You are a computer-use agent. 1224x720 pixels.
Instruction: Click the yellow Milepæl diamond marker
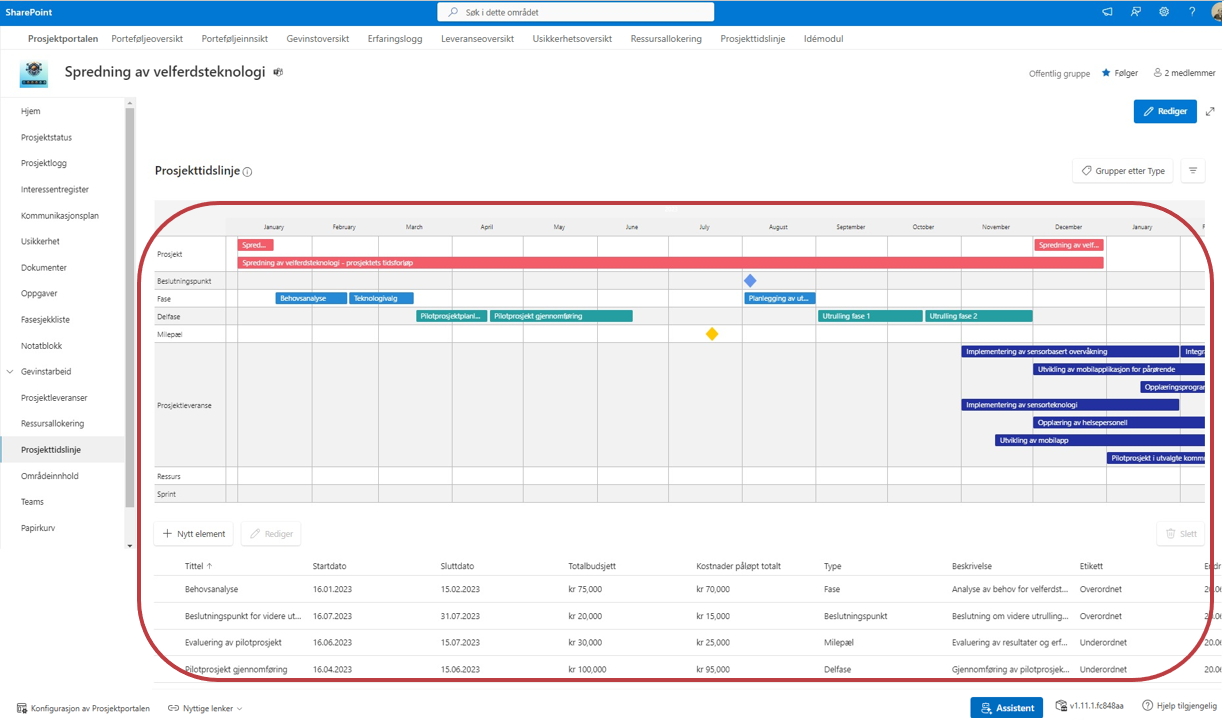[x=712, y=334]
